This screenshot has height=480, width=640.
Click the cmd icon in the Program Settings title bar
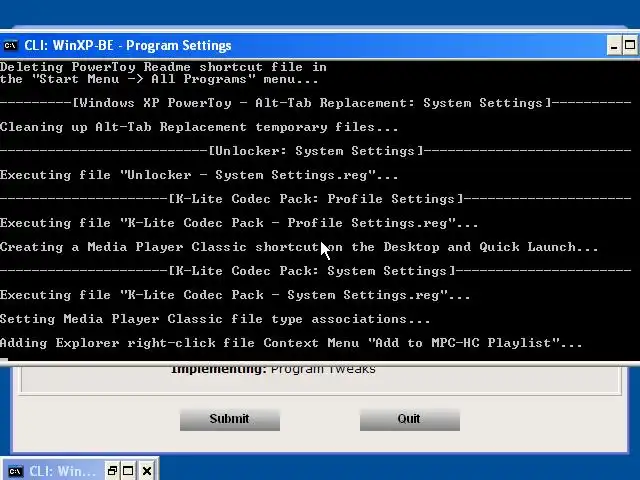click(x=10, y=45)
